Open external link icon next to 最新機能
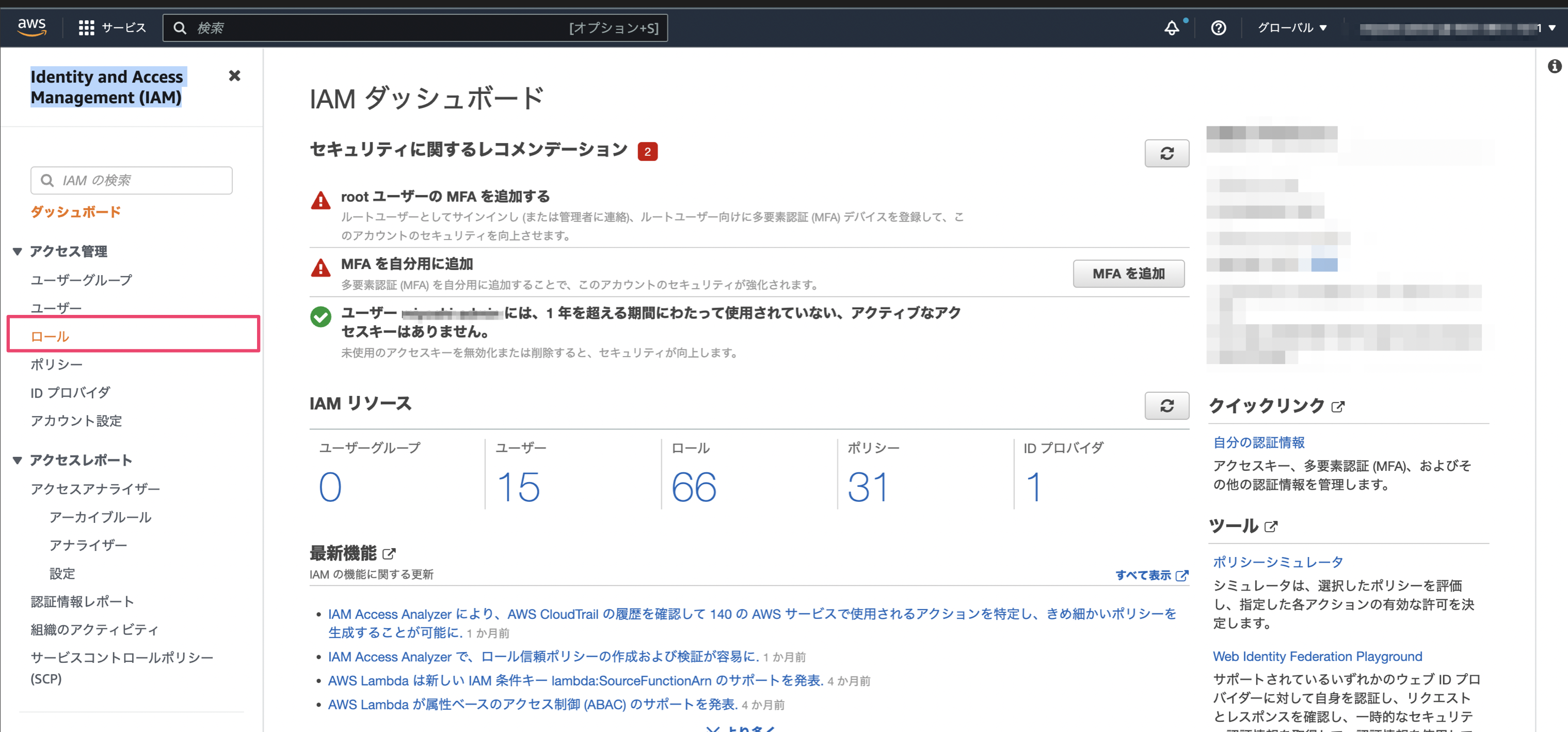 click(389, 554)
